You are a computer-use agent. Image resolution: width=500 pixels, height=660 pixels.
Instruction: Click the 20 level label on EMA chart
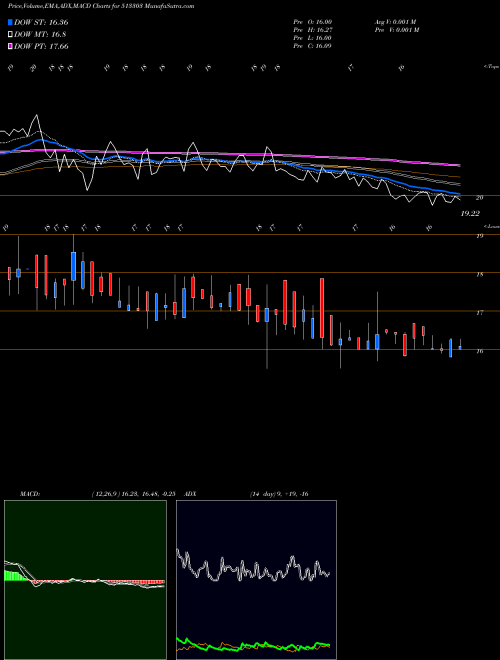pos(479,197)
